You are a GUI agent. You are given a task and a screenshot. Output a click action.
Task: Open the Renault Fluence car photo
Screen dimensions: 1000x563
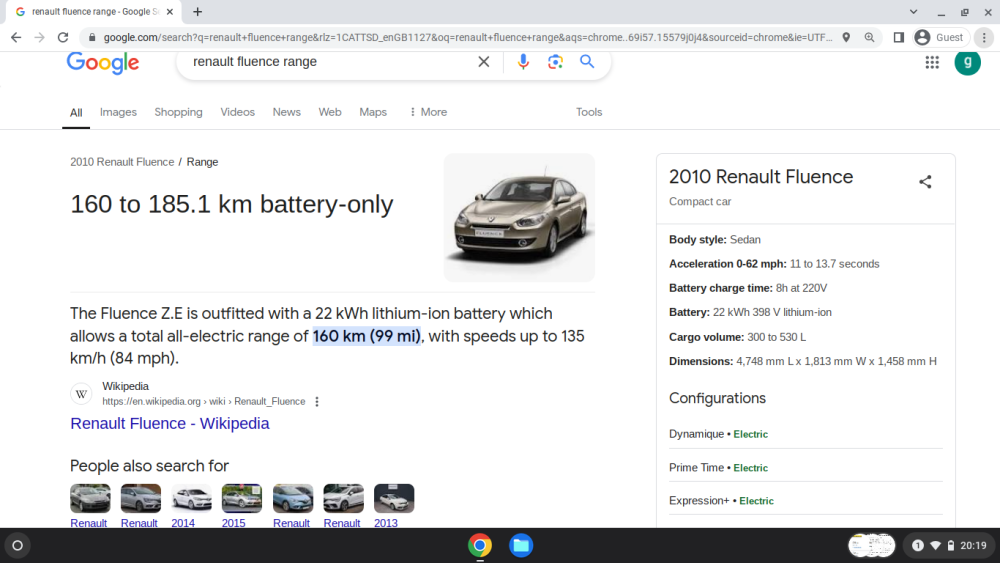pyautogui.click(x=519, y=217)
